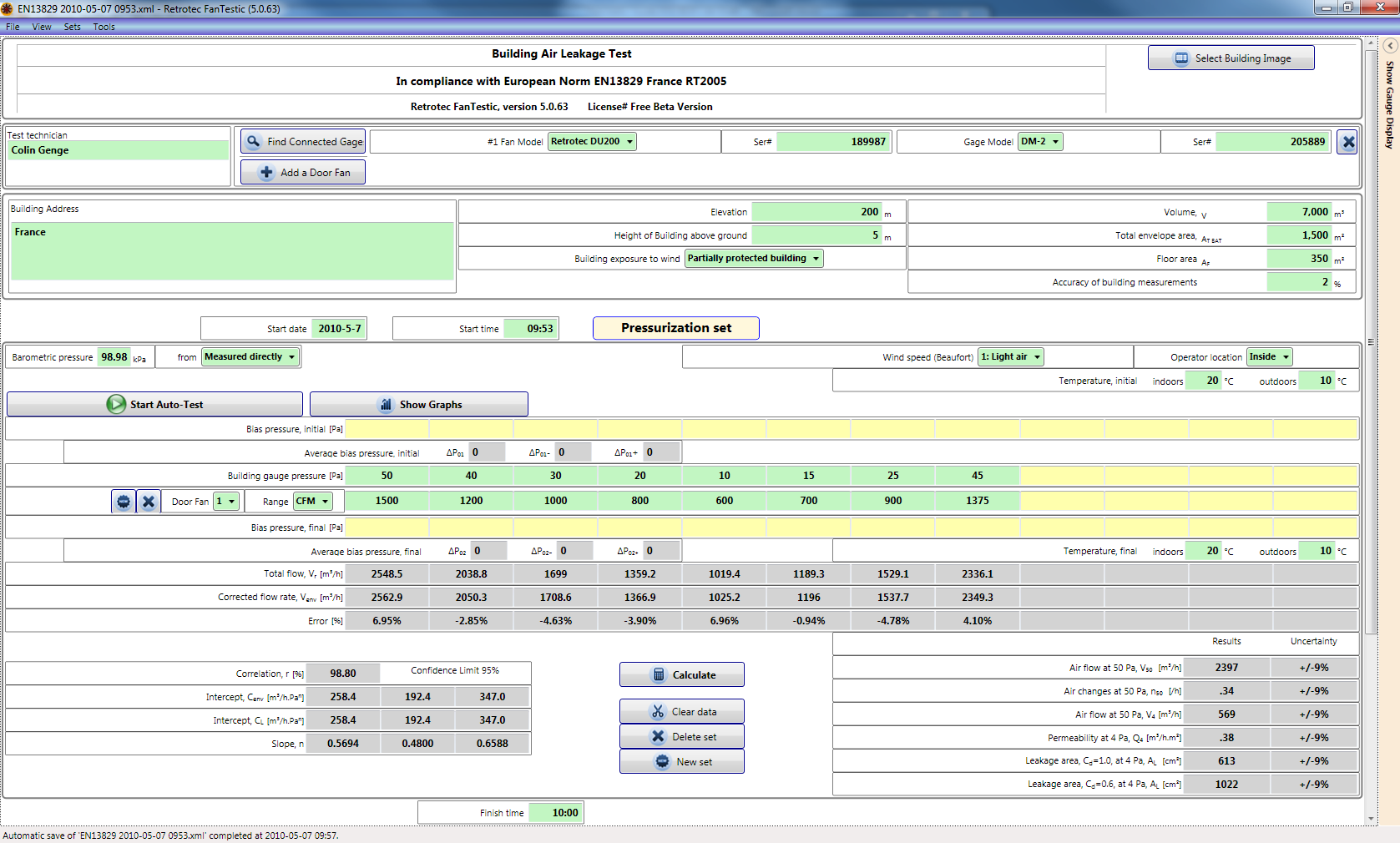1400x843 pixels.
Task: Click building gauge pressure cell showing 50
Action: (387, 476)
